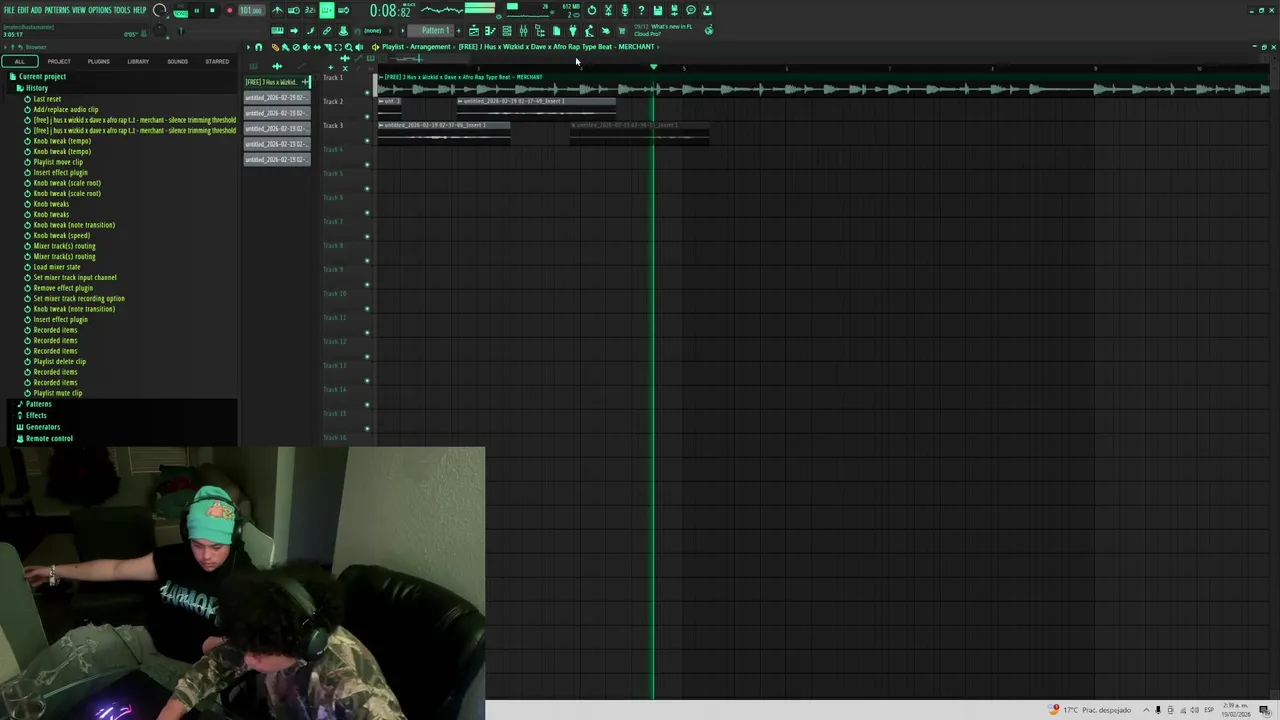This screenshot has height=720, width=1280.
Task: Open the Playlist view icon
Action: 474,31
